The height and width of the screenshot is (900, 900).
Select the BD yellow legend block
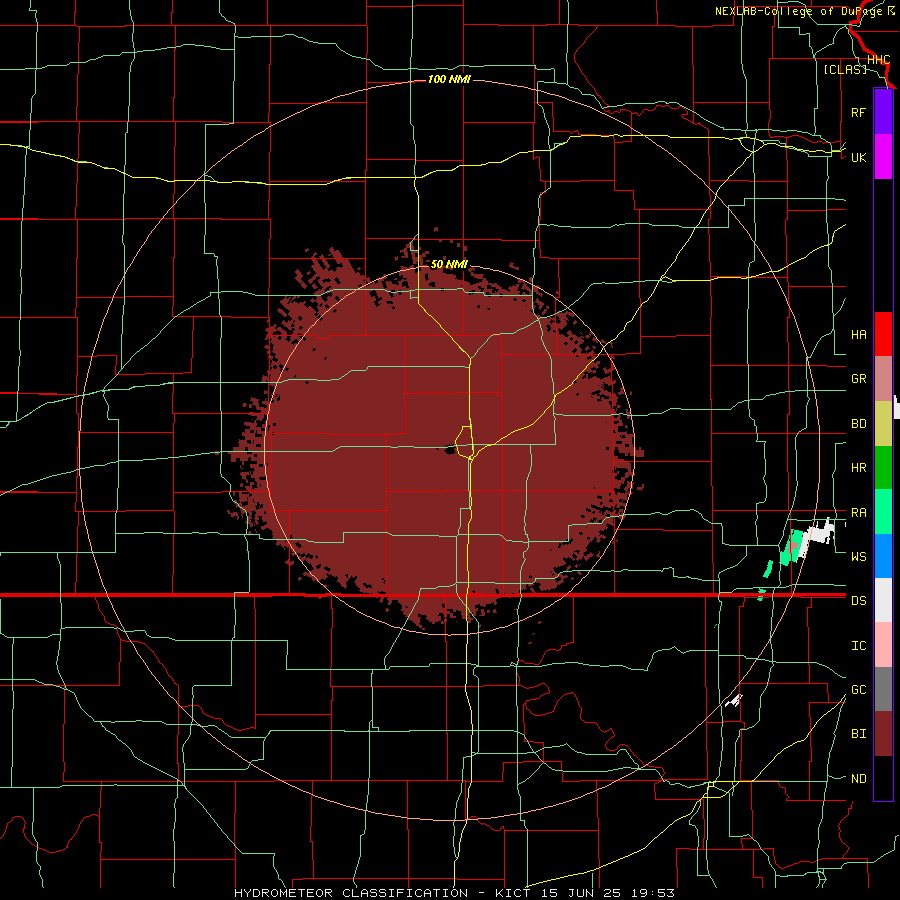click(883, 424)
